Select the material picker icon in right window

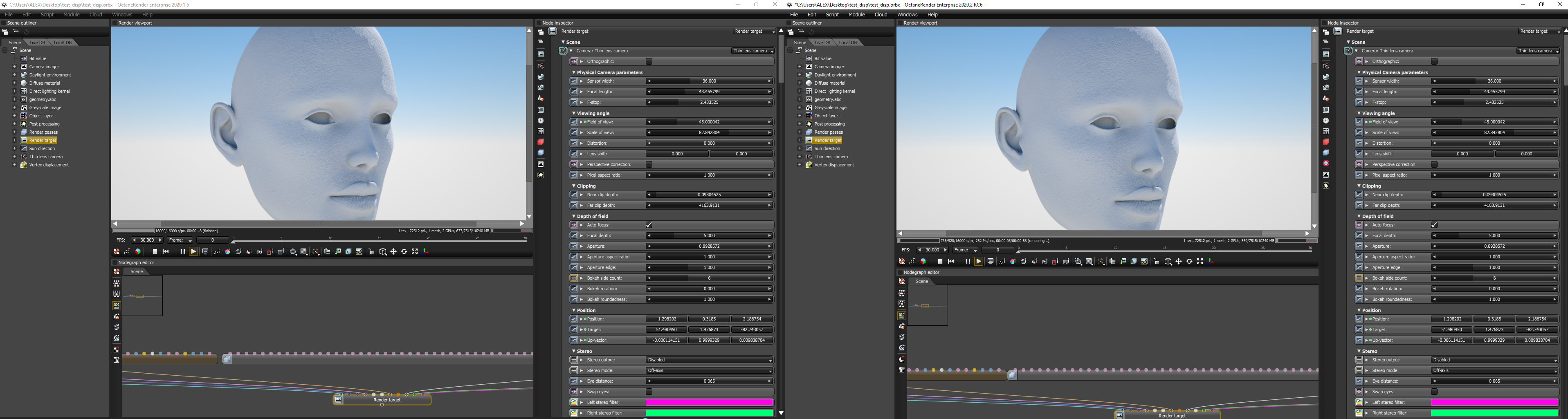click(1024, 262)
